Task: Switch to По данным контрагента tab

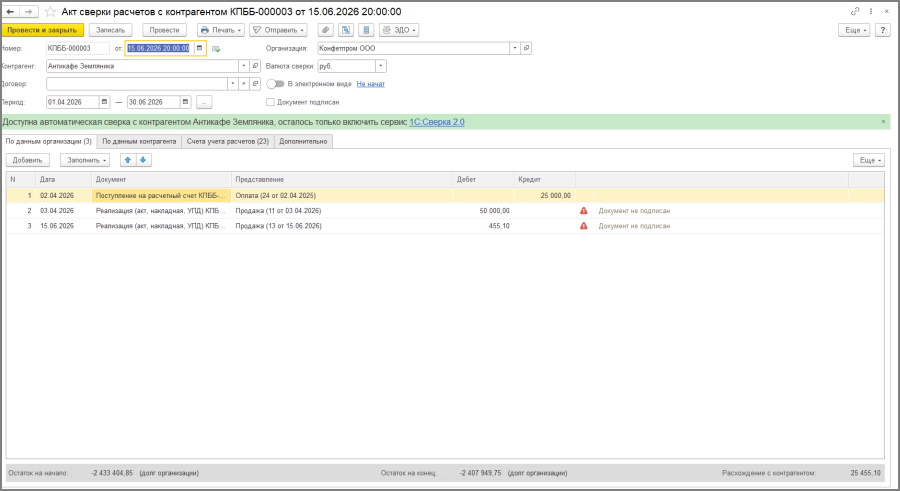Action: (x=139, y=141)
